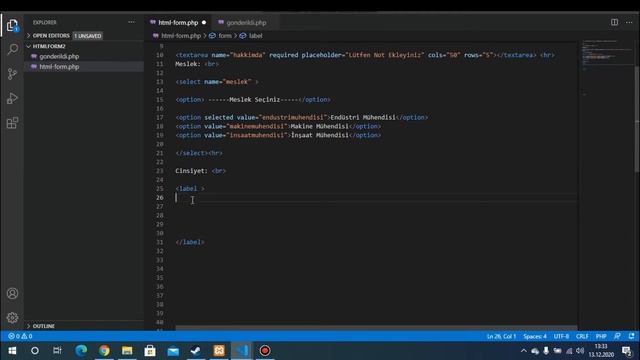This screenshot has height=360, width=640.
Task: Click the errors and warnings status indicator
Action: click(20, 336)
